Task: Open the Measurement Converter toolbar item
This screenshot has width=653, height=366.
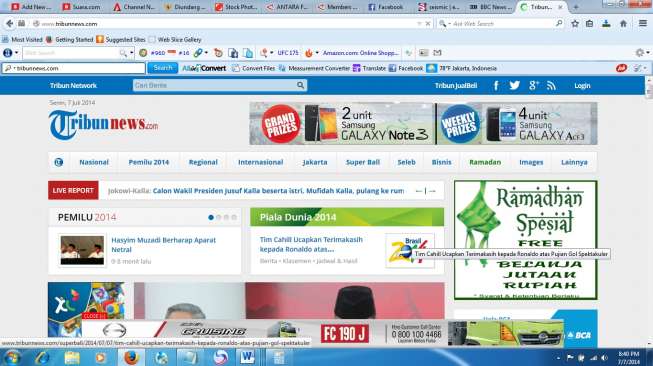Action: 314,68
